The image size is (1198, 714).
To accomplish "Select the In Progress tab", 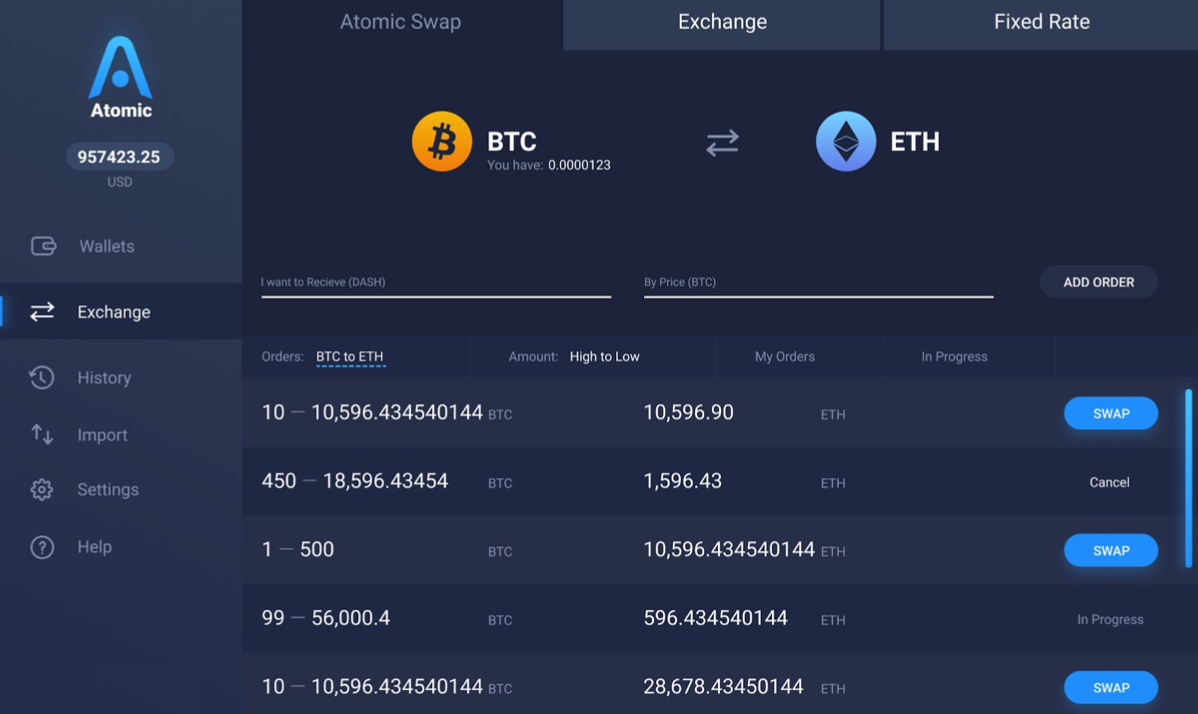I will 954,357.
